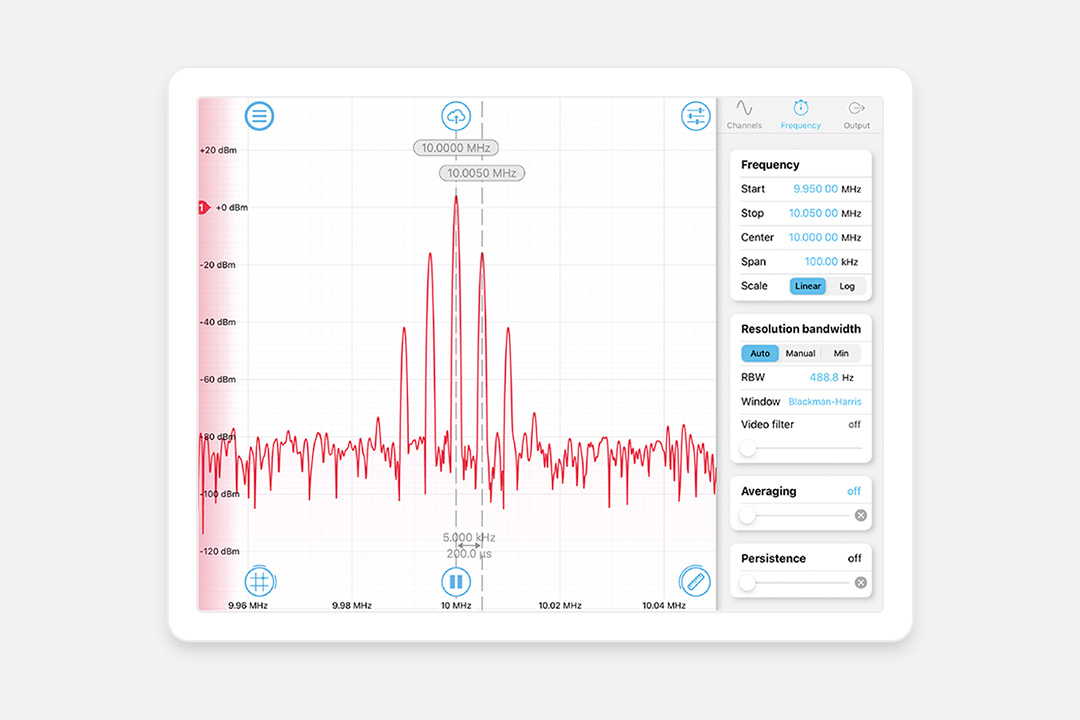Image resolution: width=1080 pixels, height=720 pixels.
Task: Select the measurement pencil tool bottom right
Action: [695, 582]
